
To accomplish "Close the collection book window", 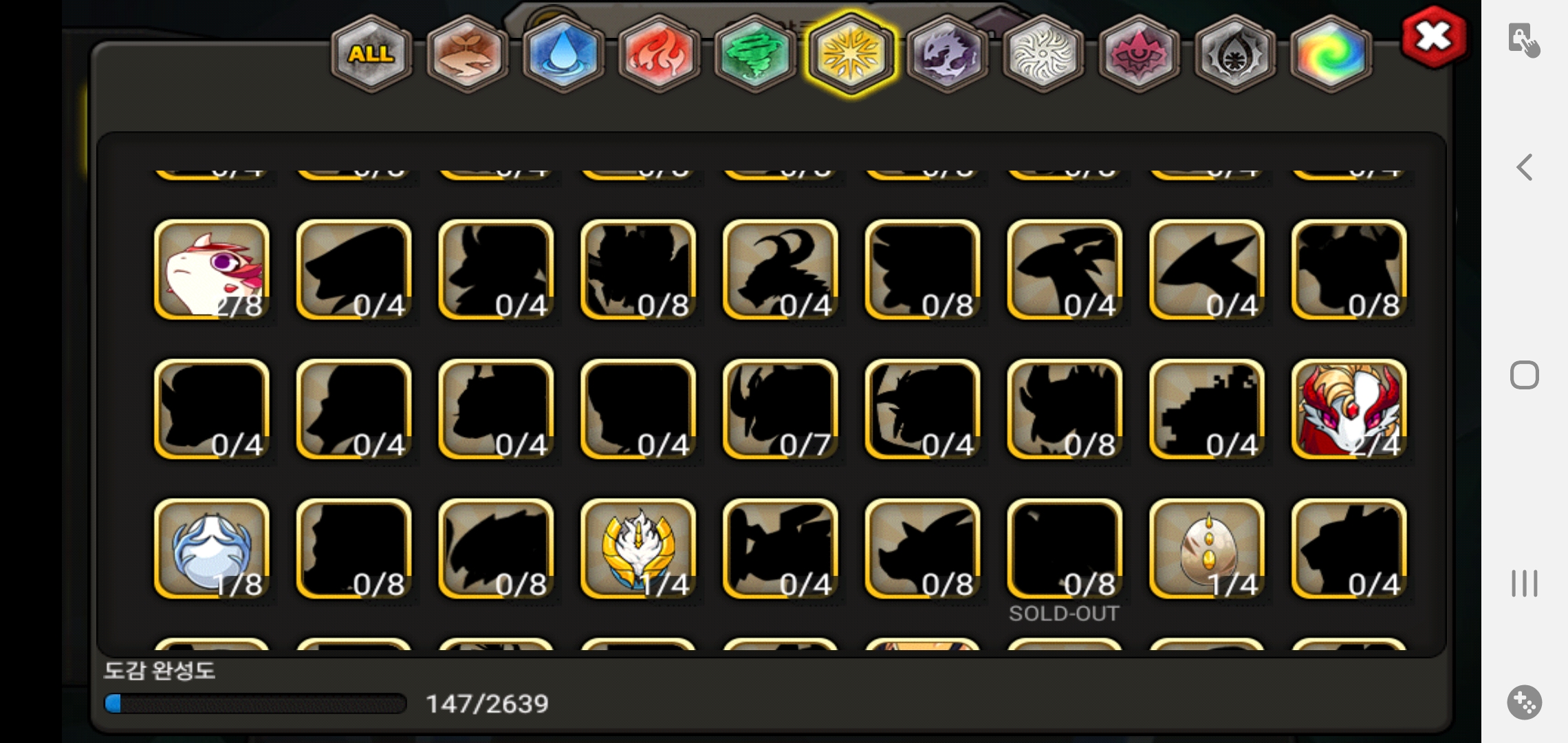I will point(1433,37).
